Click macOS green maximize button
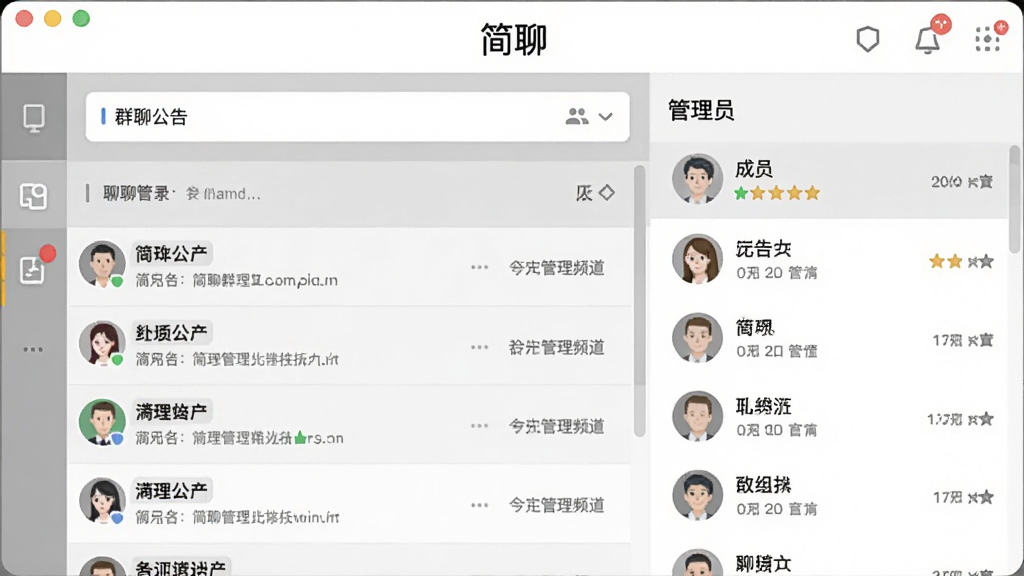This screenshot has width=1024, height=576. [81, 18]
